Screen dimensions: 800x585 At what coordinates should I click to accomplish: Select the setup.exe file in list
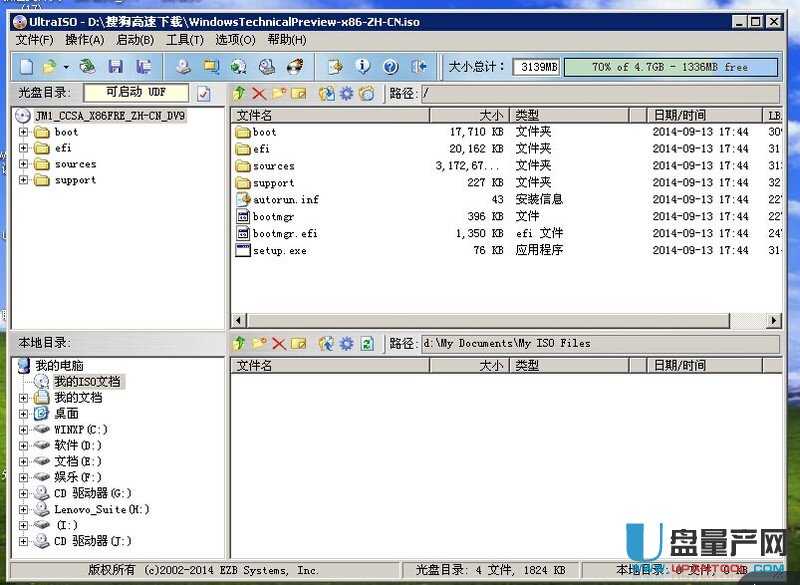click(279, 250)
